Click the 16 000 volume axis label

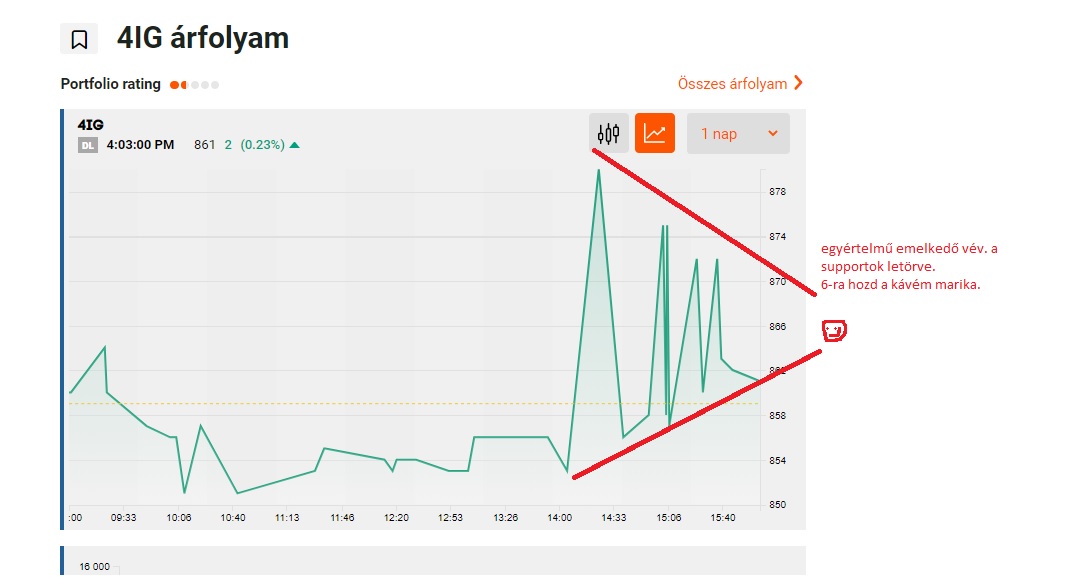(94, 567)
